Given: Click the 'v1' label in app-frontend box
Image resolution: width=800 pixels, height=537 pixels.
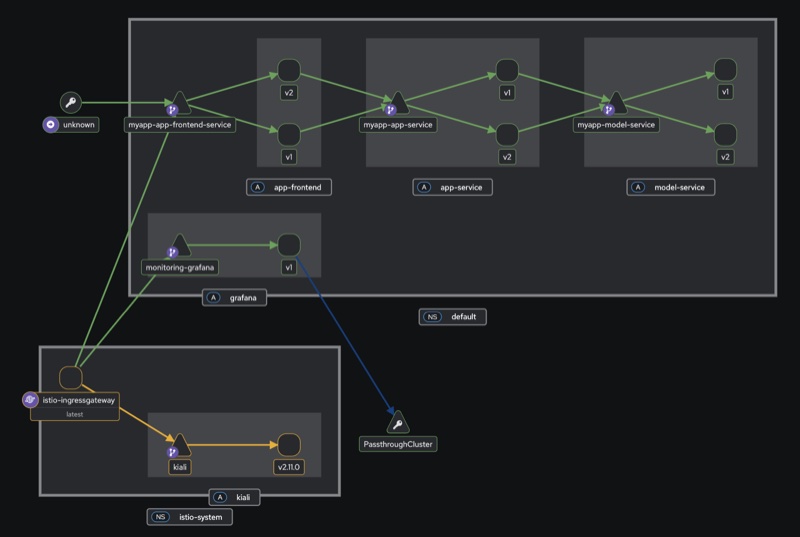Looking at the screenshot, I should pyautogui.click(x=289, y=157).
